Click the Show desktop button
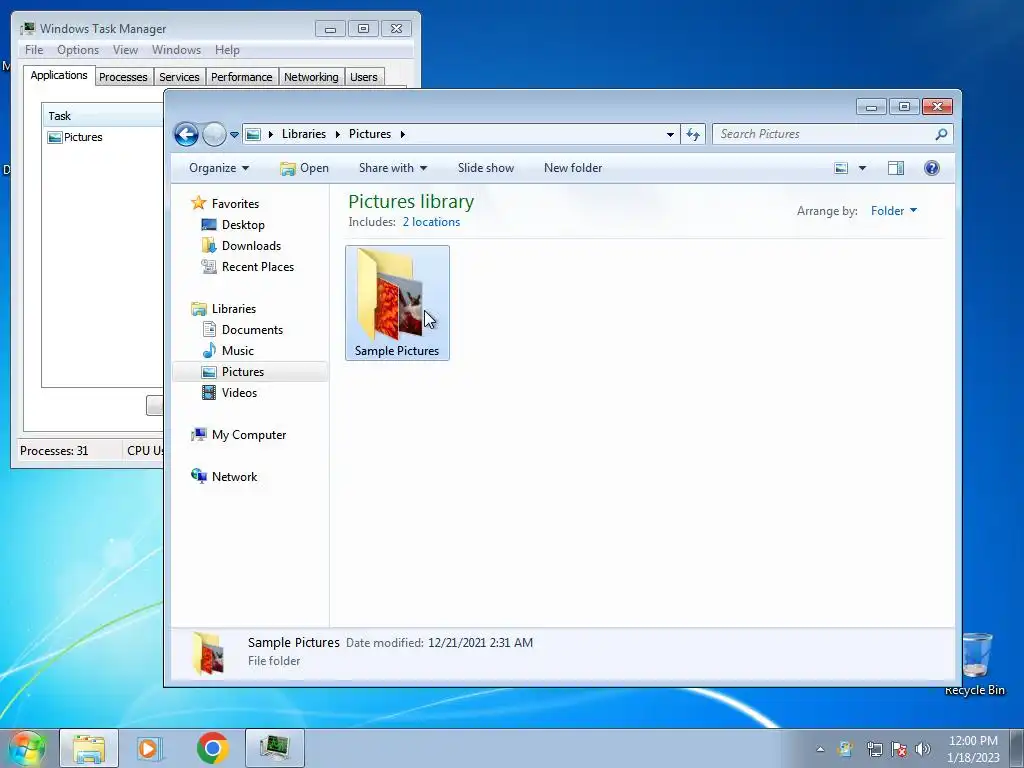The height and width of the screenshot is (768, 1024). point(1017,748)
